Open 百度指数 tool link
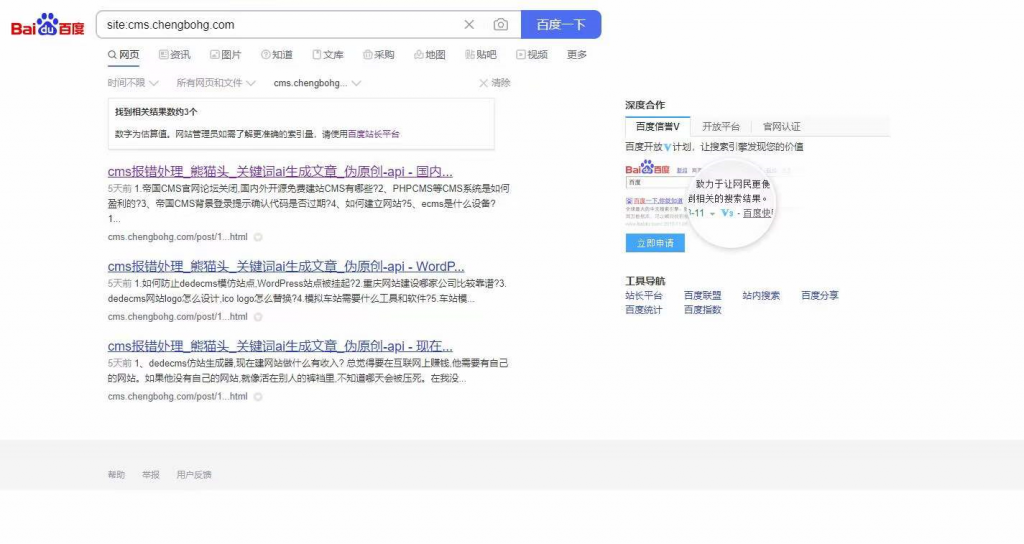Screen dimensions: 1024x544 [703, 310]
